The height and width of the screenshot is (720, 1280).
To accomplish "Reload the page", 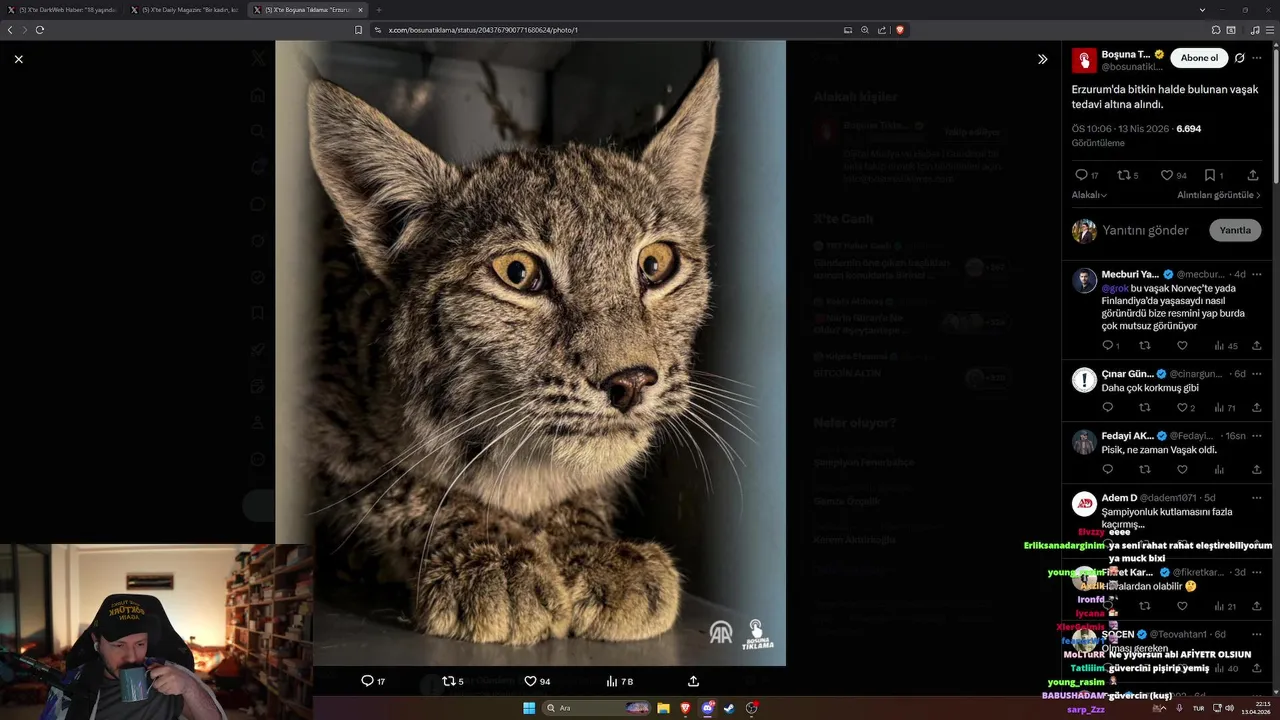I will (x=40, y=30).
